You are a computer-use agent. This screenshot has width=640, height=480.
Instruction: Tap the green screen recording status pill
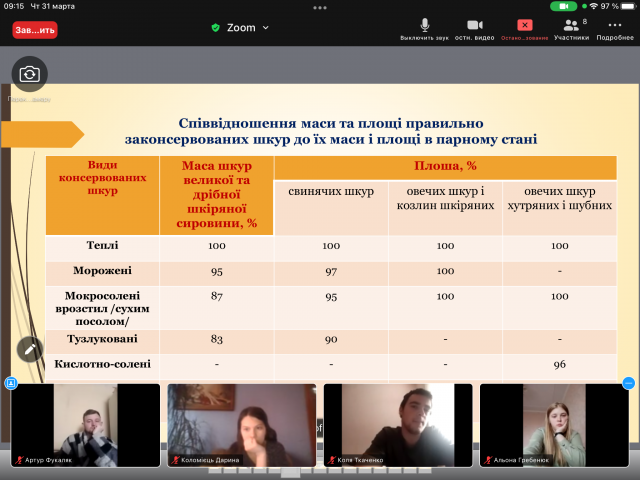(585, 6)
